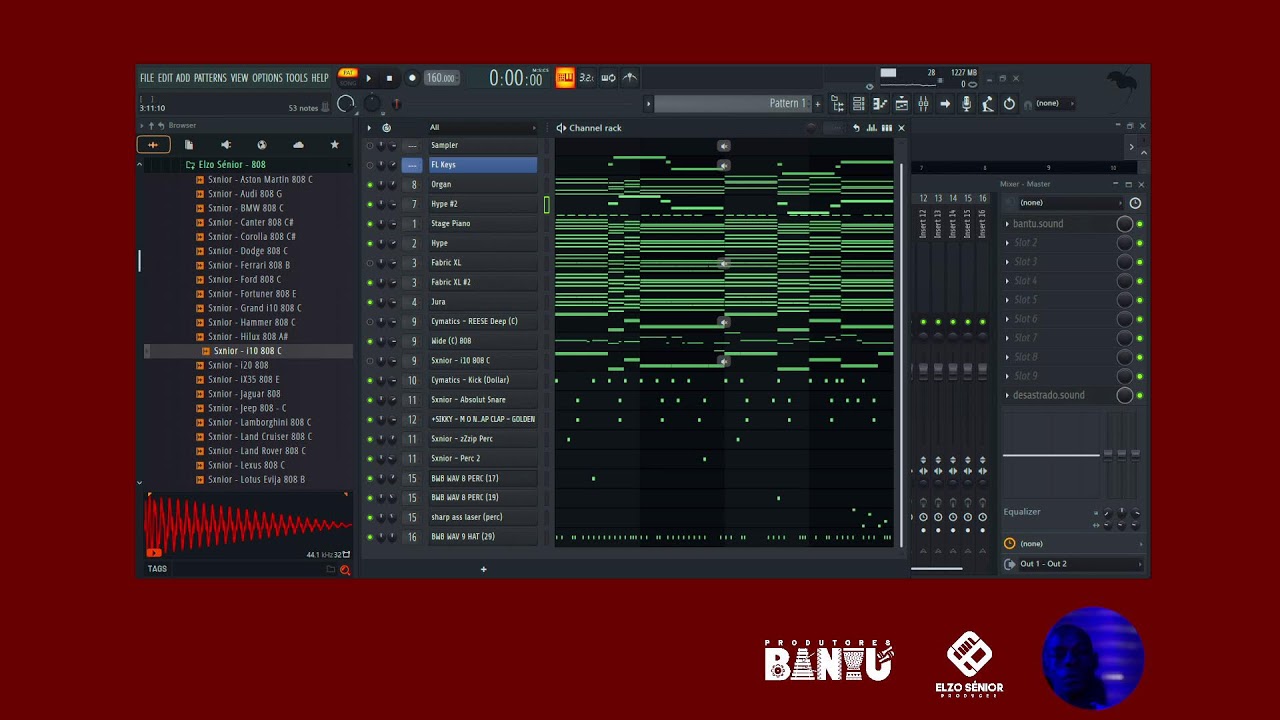Click the Record button
This screenshot has height=720, width=1280.
tap(411, 78)
